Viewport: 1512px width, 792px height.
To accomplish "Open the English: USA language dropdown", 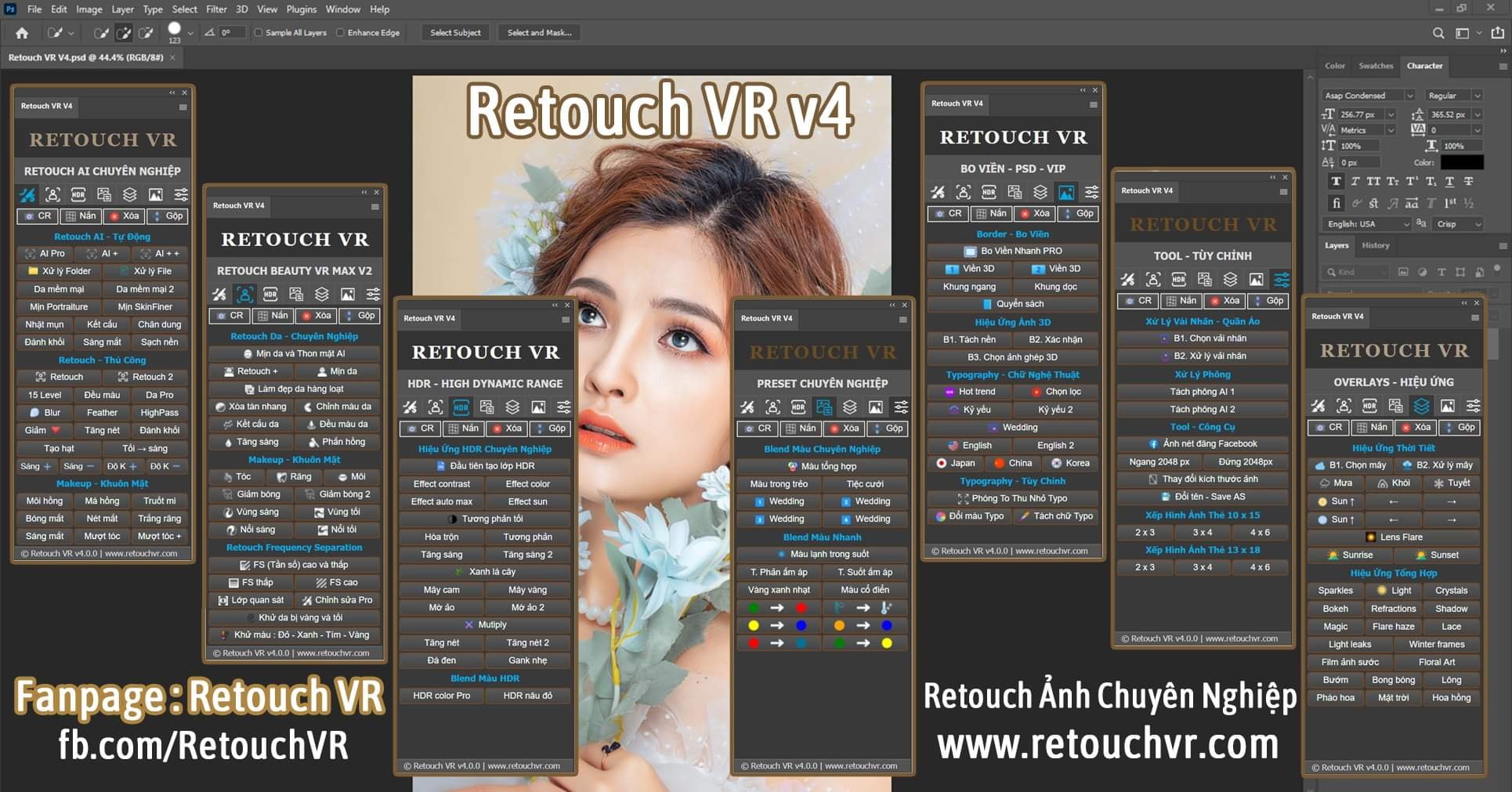I will [x=1366, y=224].
